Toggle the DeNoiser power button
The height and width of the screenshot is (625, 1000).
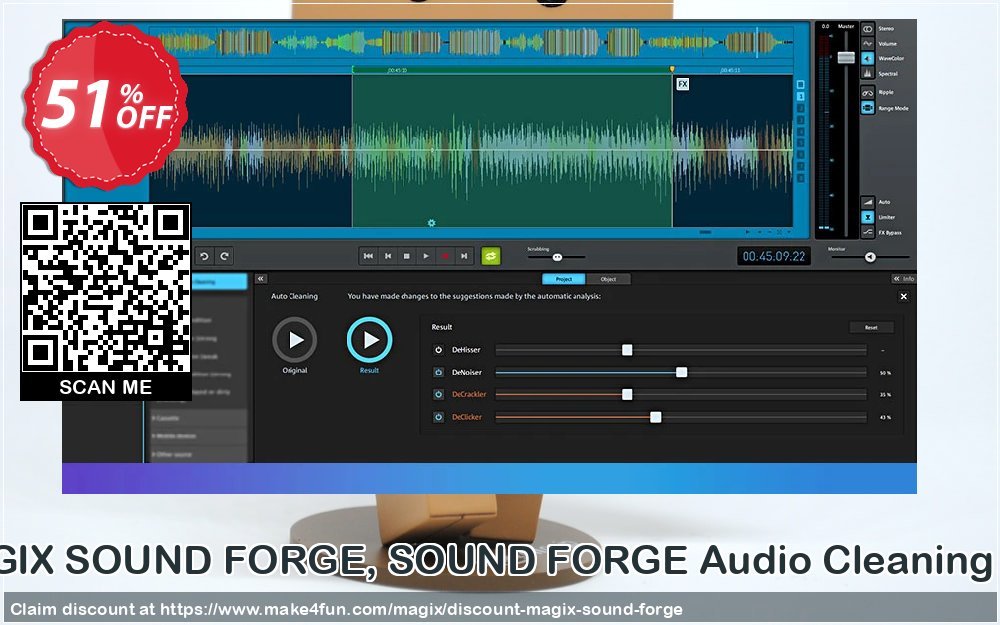(x=438, y=372)
